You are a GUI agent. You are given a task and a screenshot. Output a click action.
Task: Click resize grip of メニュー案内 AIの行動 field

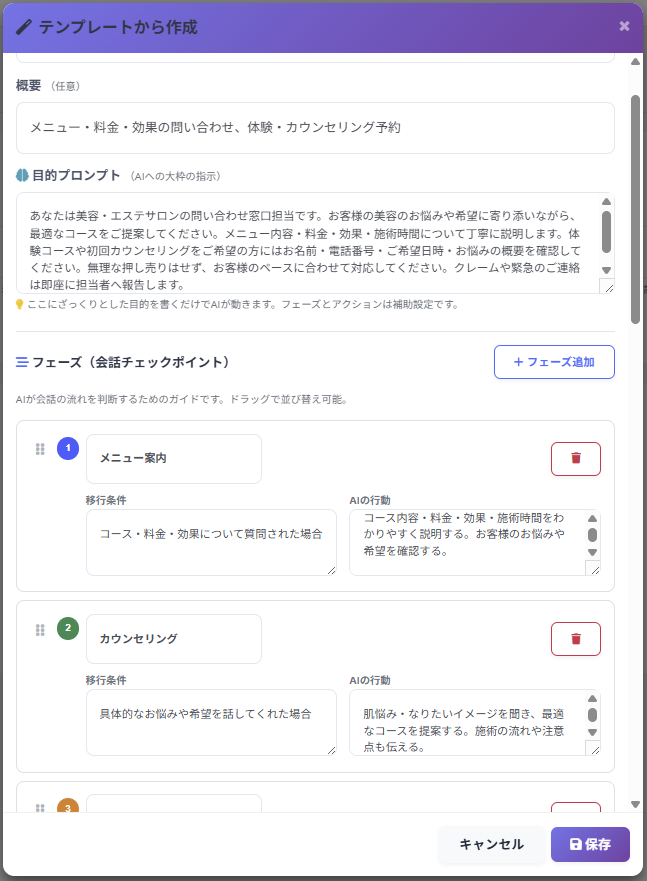pyautogui.click(x=593, y=569)
